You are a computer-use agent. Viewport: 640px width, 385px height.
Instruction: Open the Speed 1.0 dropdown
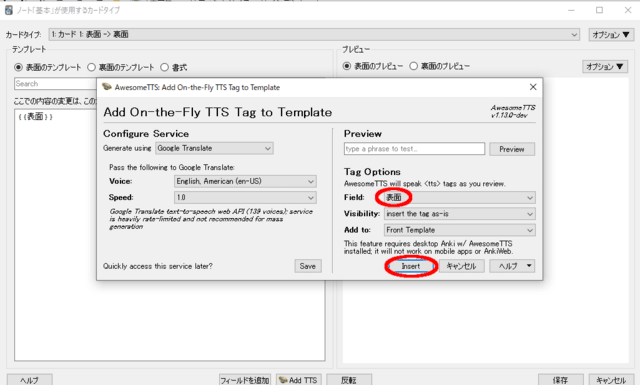(245, 198)
